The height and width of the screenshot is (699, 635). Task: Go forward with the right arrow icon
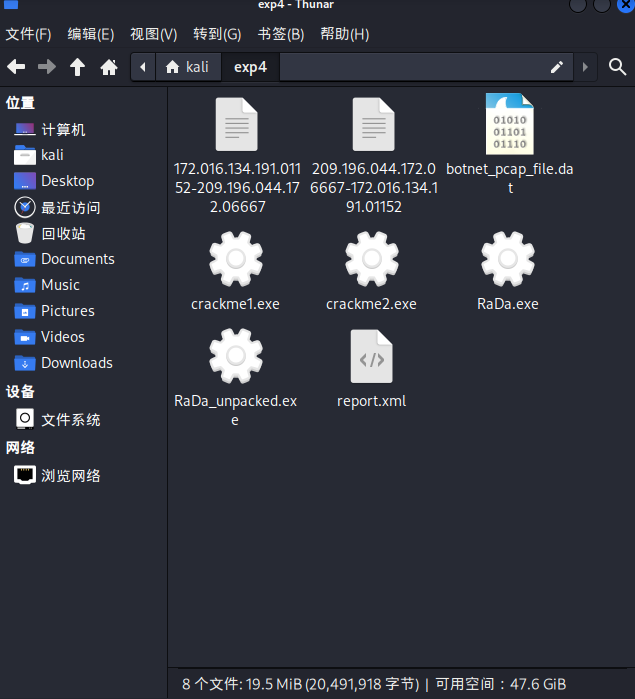[x=47, y=67]
